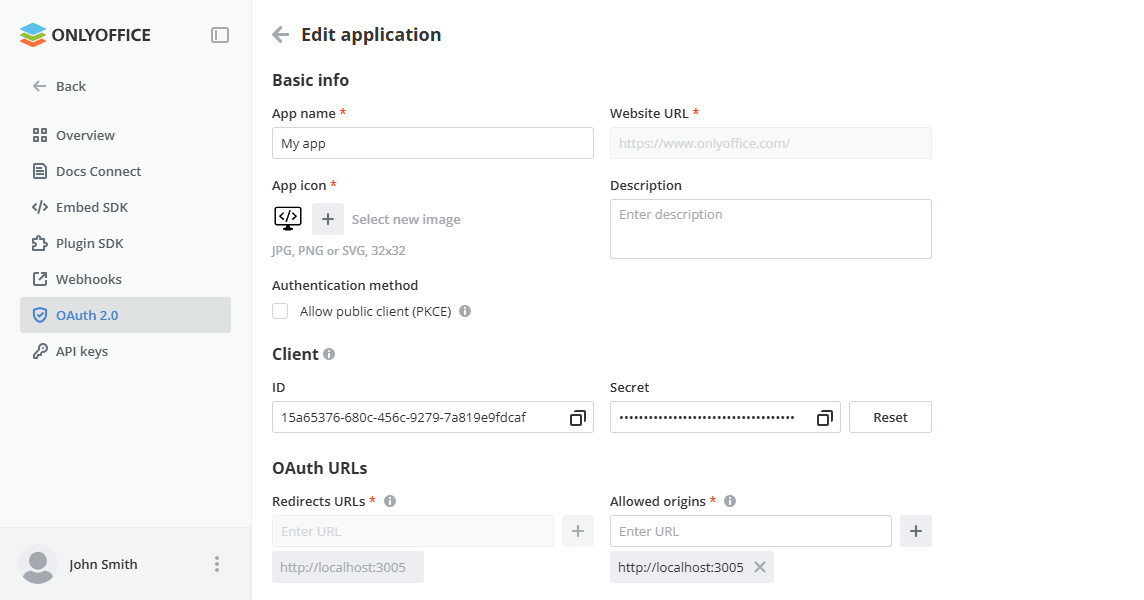
Task: Show info about public client PKCE
Action: [465, 311]
